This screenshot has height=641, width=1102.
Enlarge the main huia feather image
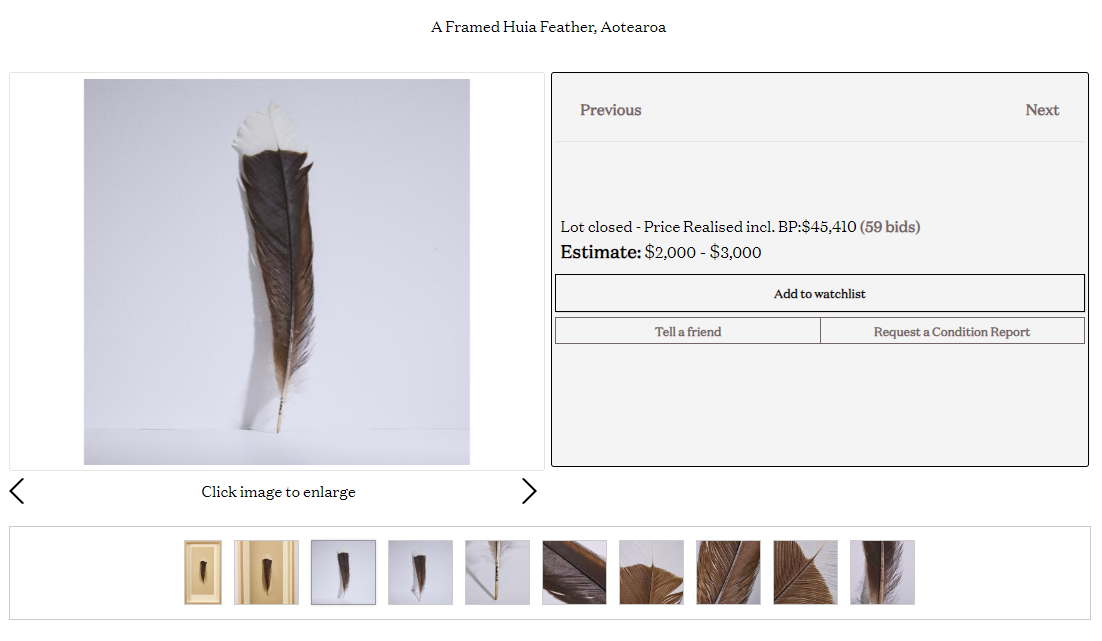tap(277, 271)
